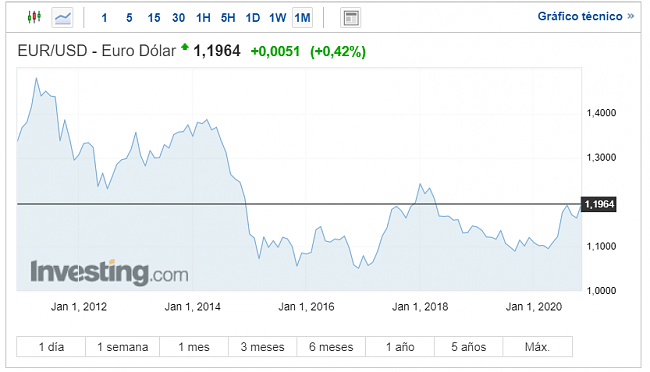Click the 1,0000 axis label

[x=601, y=291]
